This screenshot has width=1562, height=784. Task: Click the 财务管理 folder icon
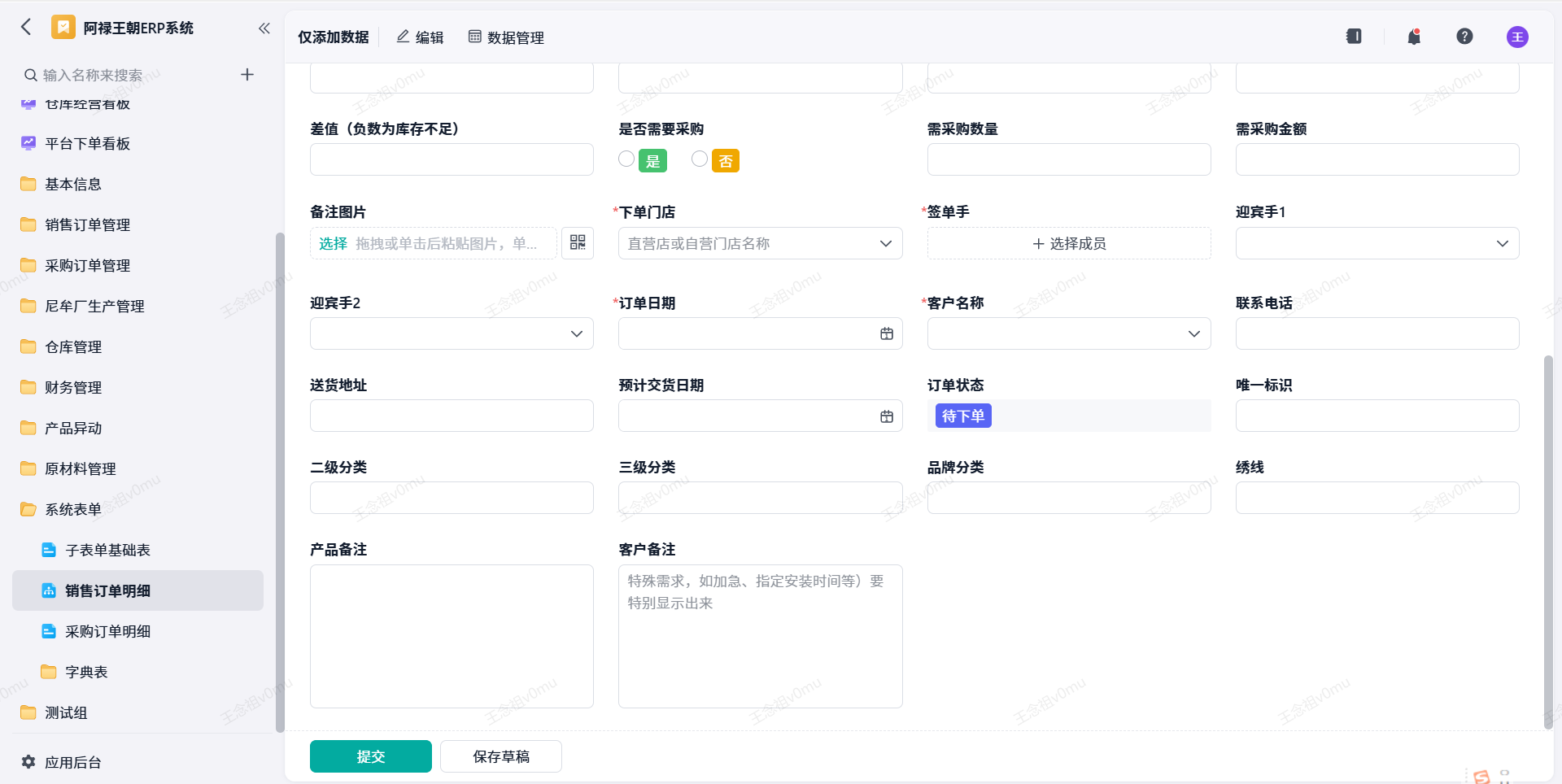pyautogui.click(x=28, y=387)
